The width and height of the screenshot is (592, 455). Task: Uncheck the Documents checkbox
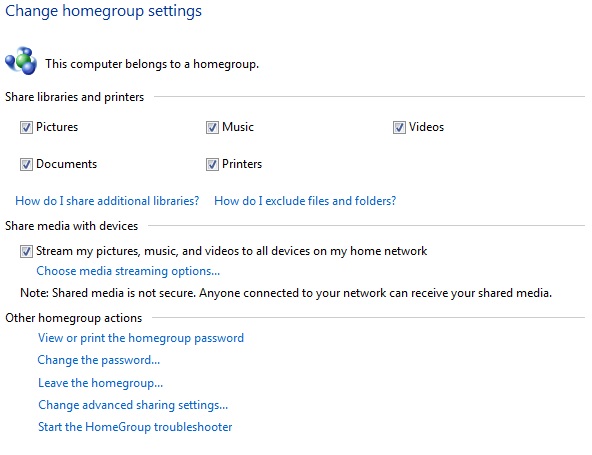[x=26, y=165]
